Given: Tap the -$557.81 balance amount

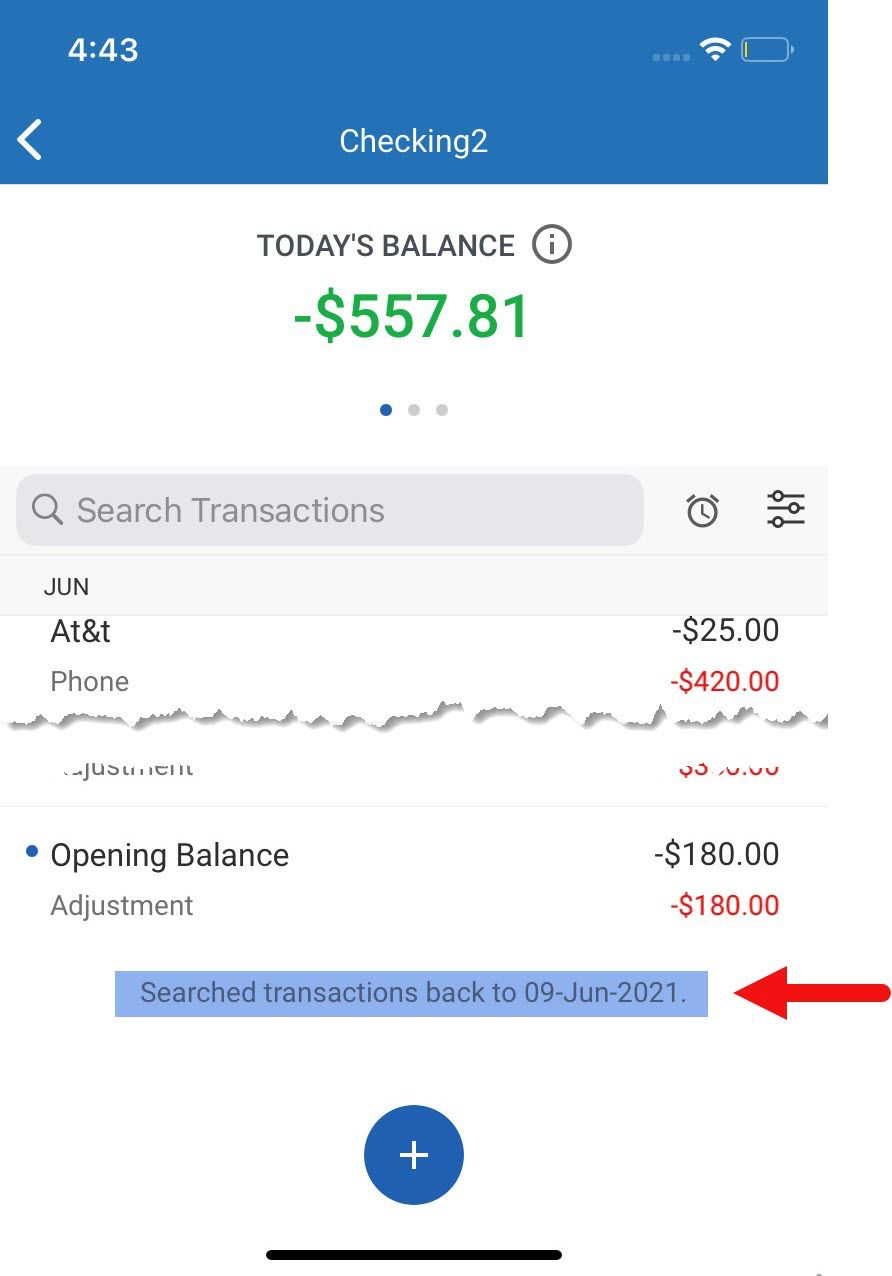Looking at the screenshot, I should (x=412, y=317).
